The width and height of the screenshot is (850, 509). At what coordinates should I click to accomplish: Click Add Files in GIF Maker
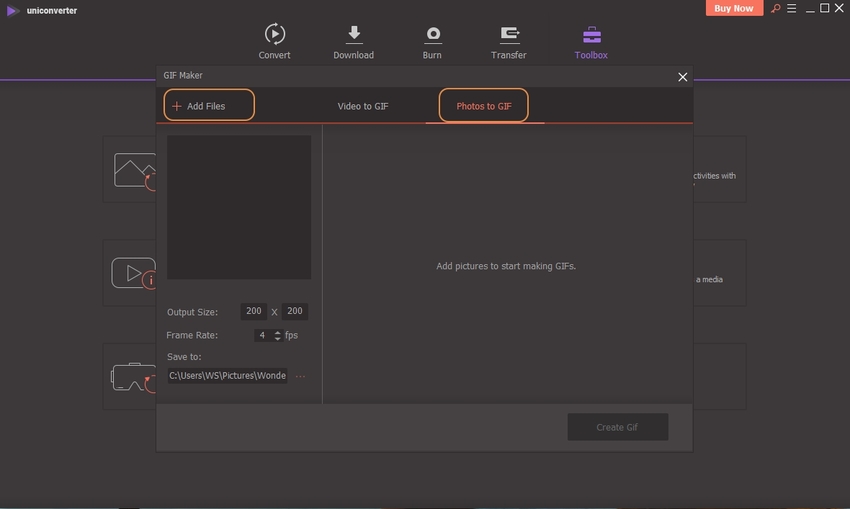[208, 106]
